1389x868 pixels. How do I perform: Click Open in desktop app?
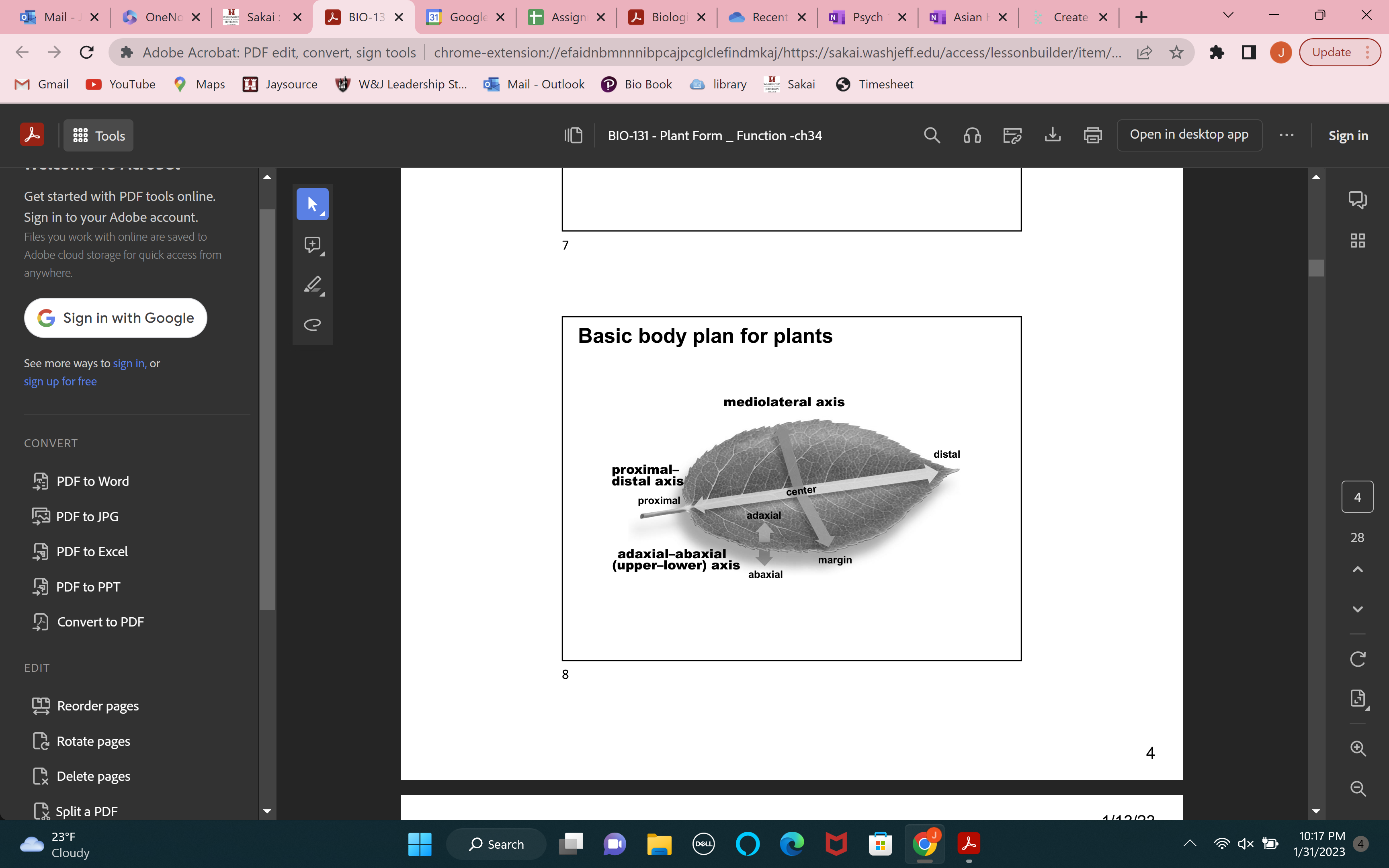pyautogui.click(x=1189, y=135)
